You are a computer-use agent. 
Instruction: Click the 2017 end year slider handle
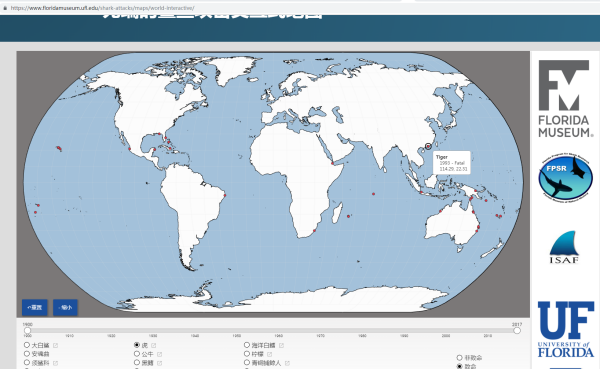pos(517,330)
